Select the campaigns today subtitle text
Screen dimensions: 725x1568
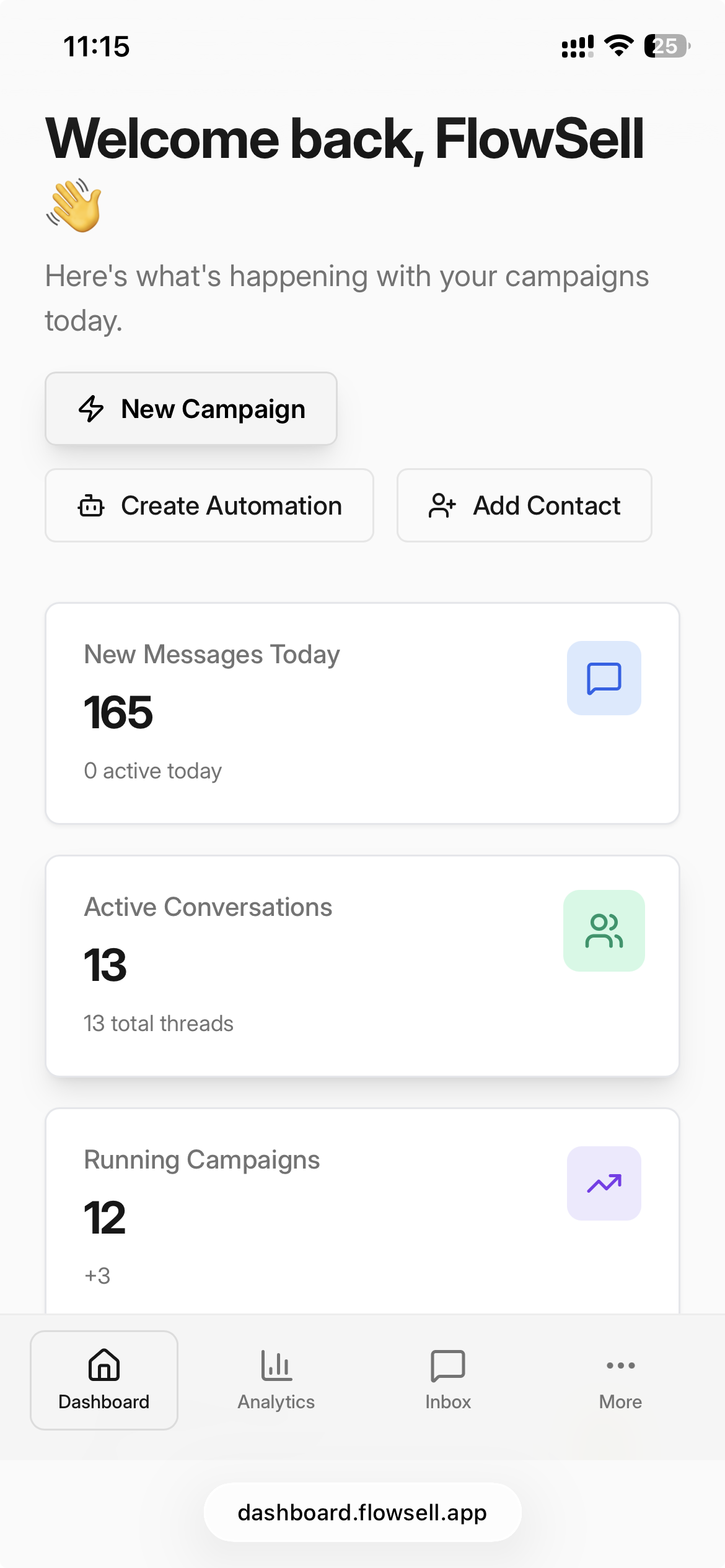347,298
